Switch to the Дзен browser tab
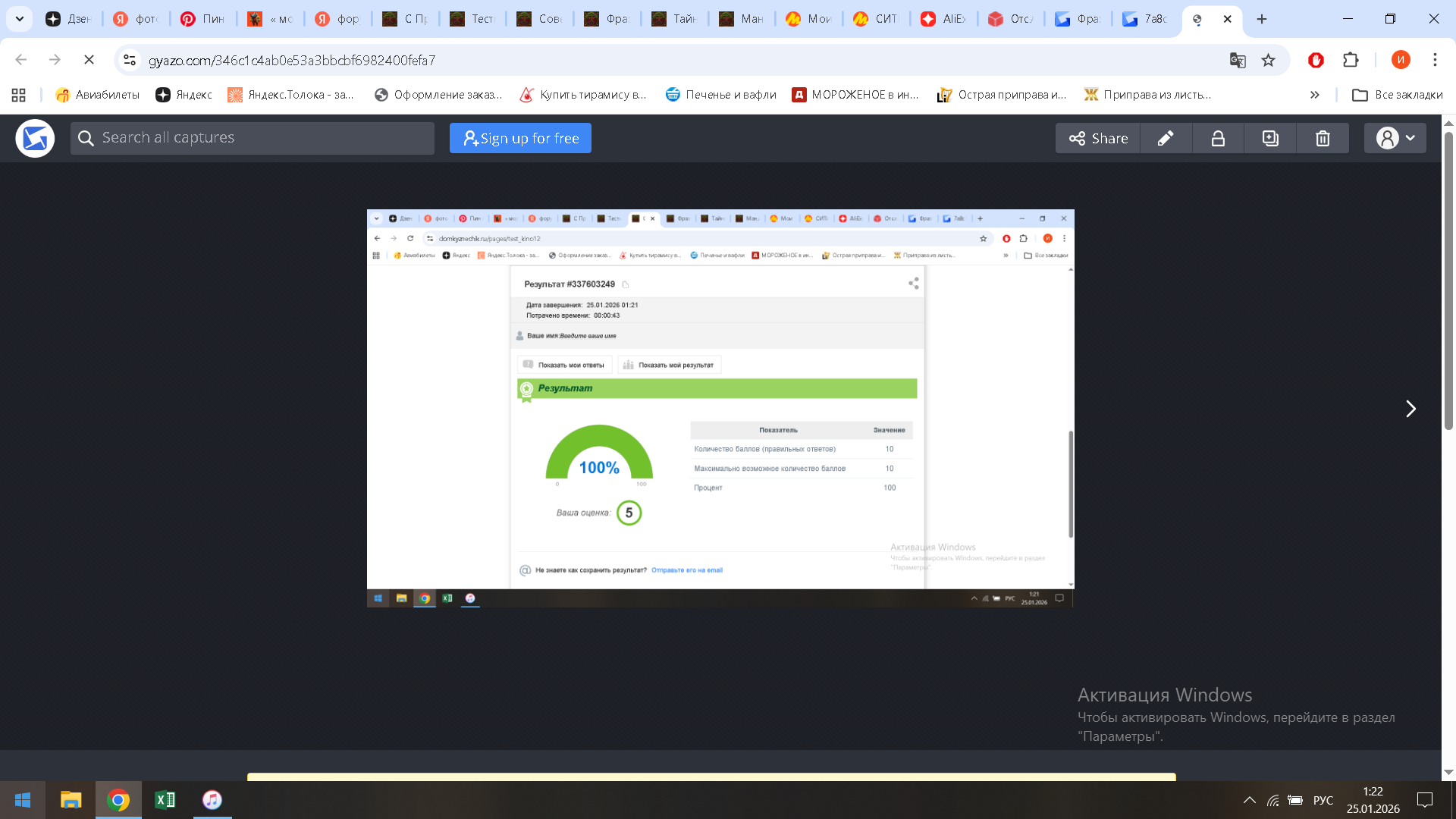The width and height of the screenshot is (1456, 819). 70,18
